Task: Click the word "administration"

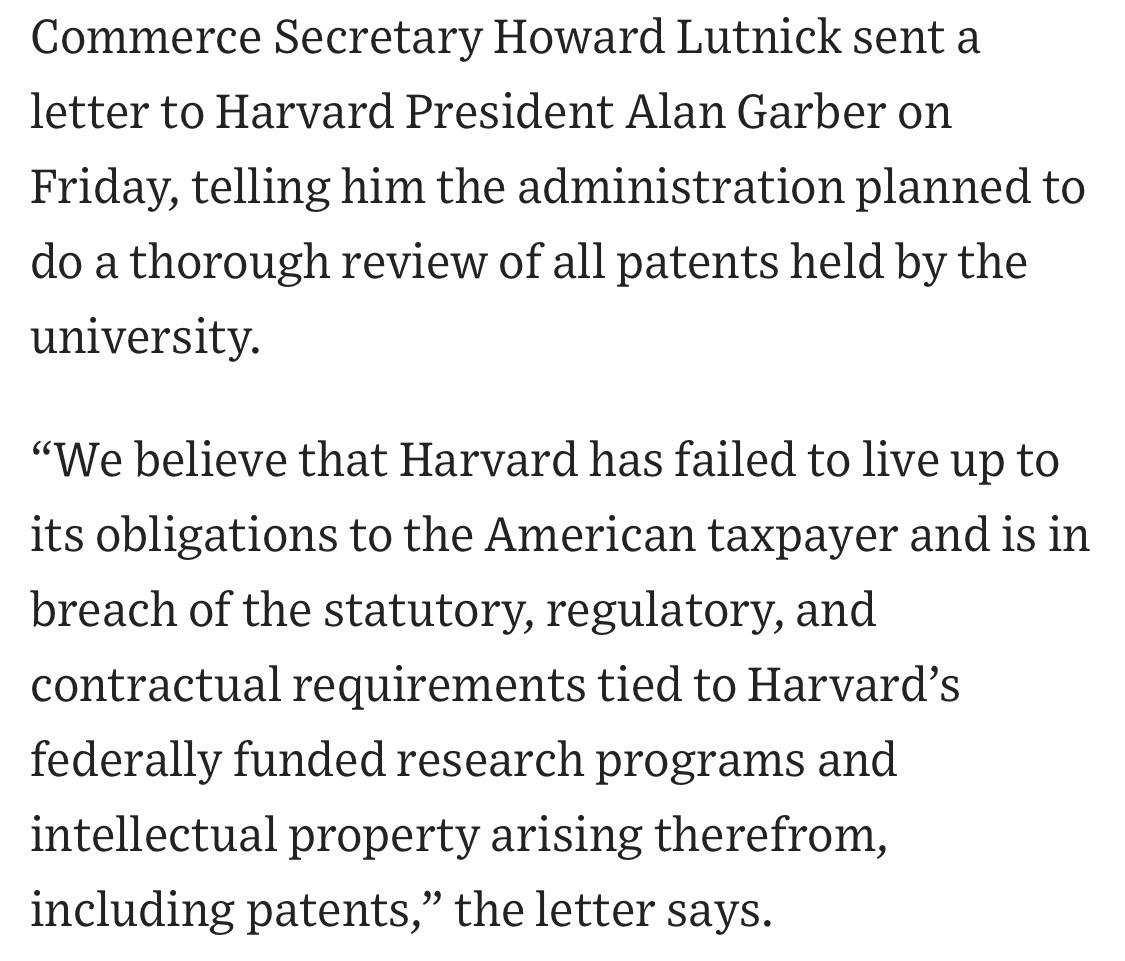Action: coord(680,186)
